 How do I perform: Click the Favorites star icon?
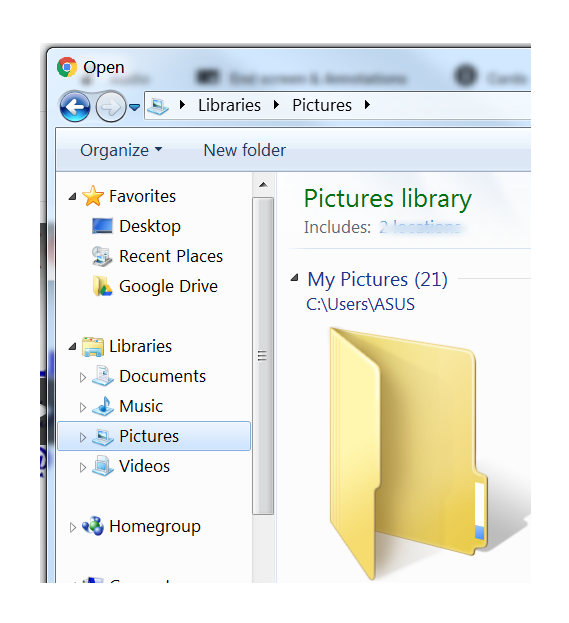point(93,196)
